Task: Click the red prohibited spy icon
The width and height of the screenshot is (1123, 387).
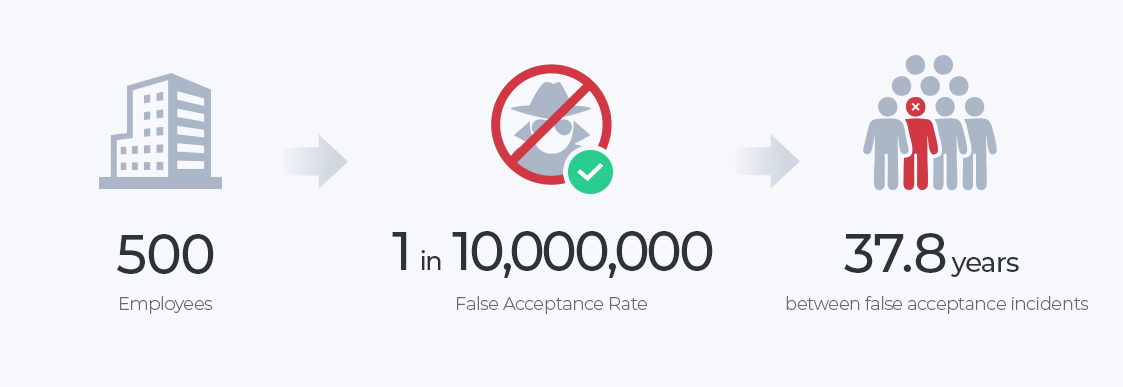Action: pos(551,125)
